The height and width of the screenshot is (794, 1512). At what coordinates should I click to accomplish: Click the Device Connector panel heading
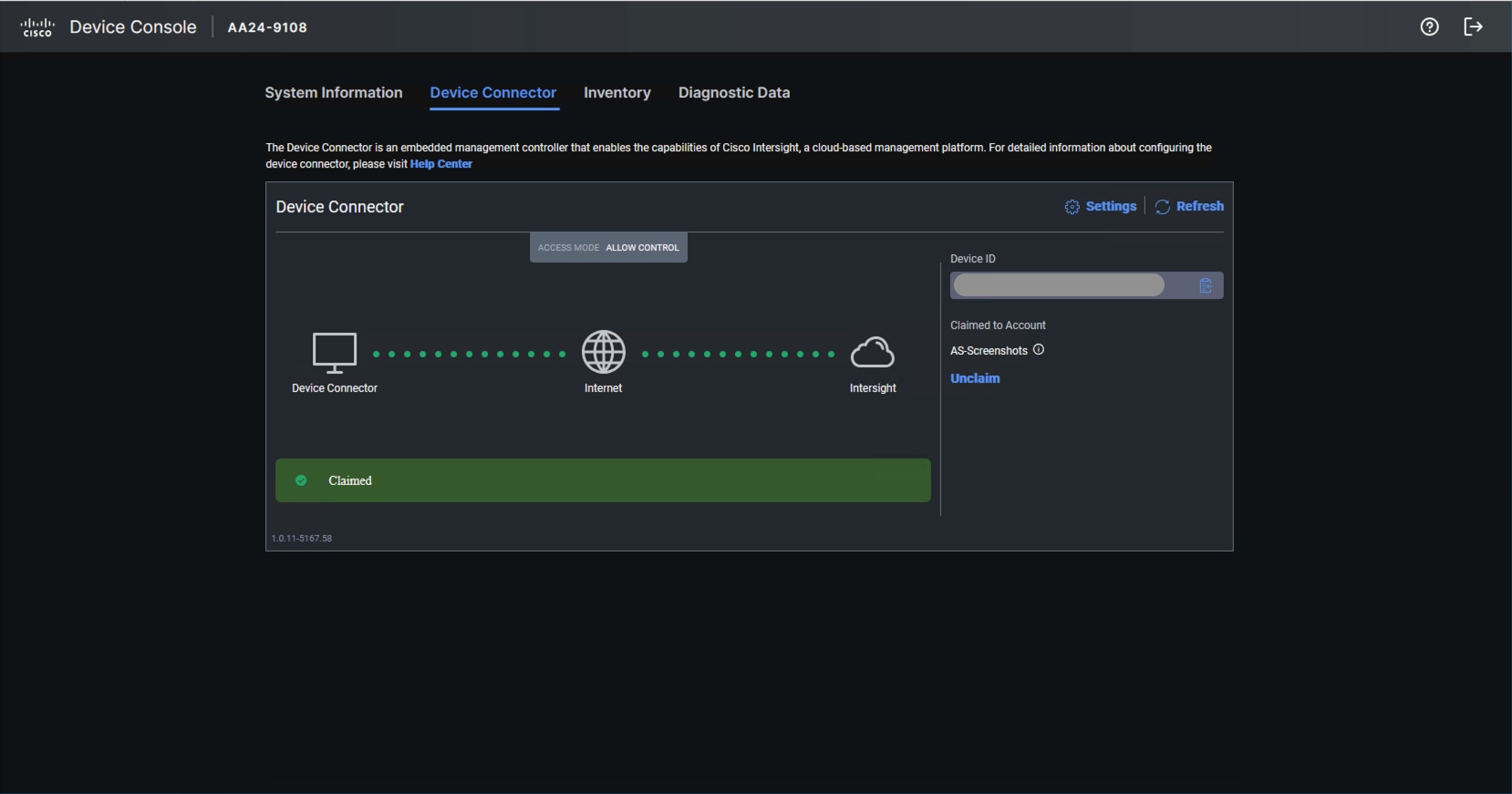pos(340,207)
